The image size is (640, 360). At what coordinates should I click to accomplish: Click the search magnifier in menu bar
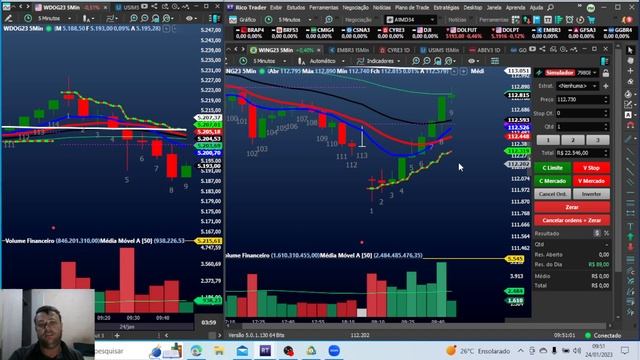coord(551,7)
